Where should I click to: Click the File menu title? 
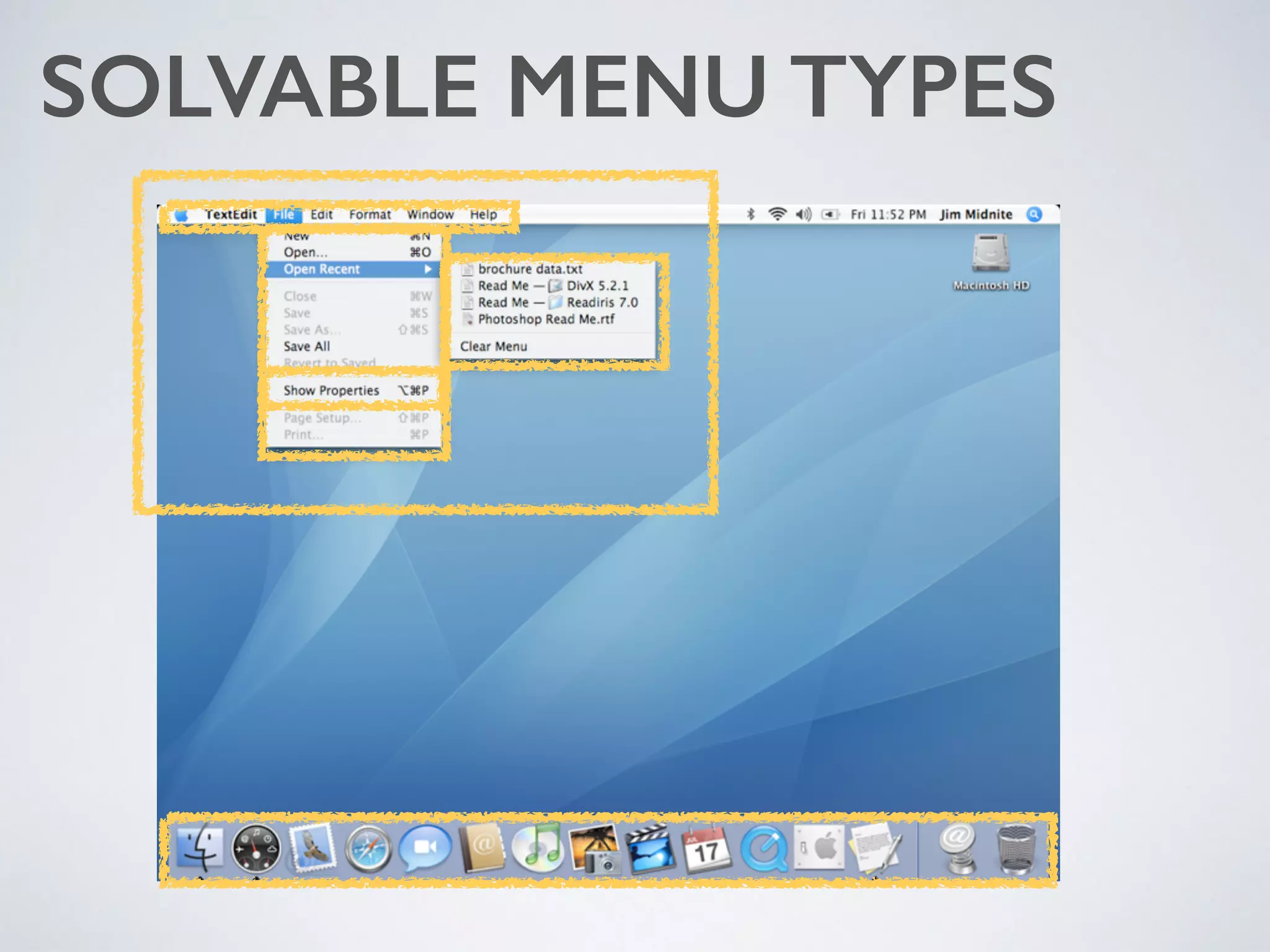pyautogui.click(x=283, y=214)
